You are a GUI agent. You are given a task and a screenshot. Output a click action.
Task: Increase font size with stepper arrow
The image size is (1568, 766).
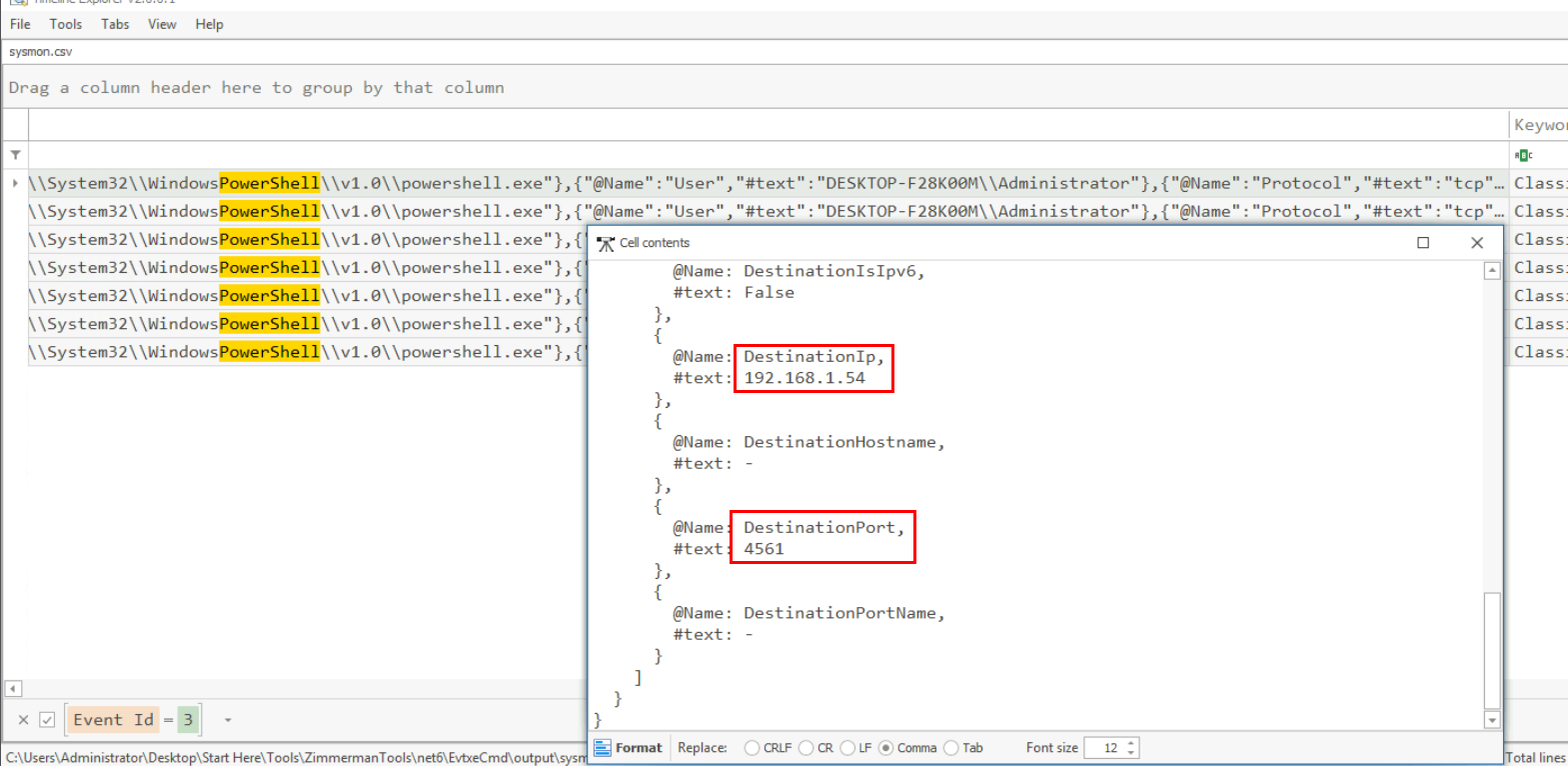coord(1131,743)
